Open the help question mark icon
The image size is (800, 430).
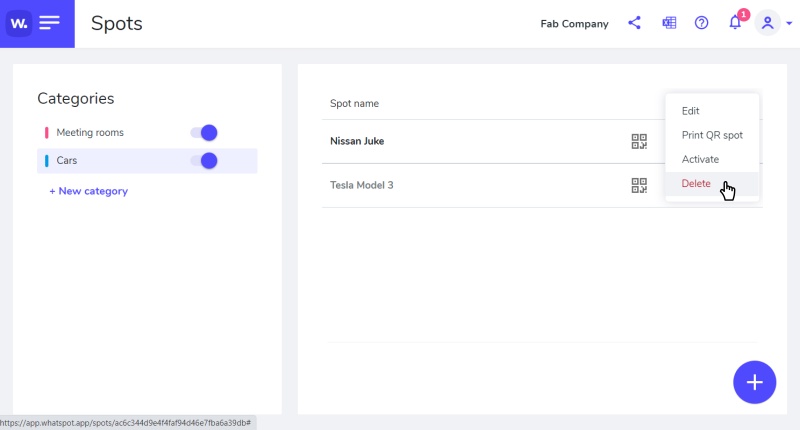click(701, 23)
